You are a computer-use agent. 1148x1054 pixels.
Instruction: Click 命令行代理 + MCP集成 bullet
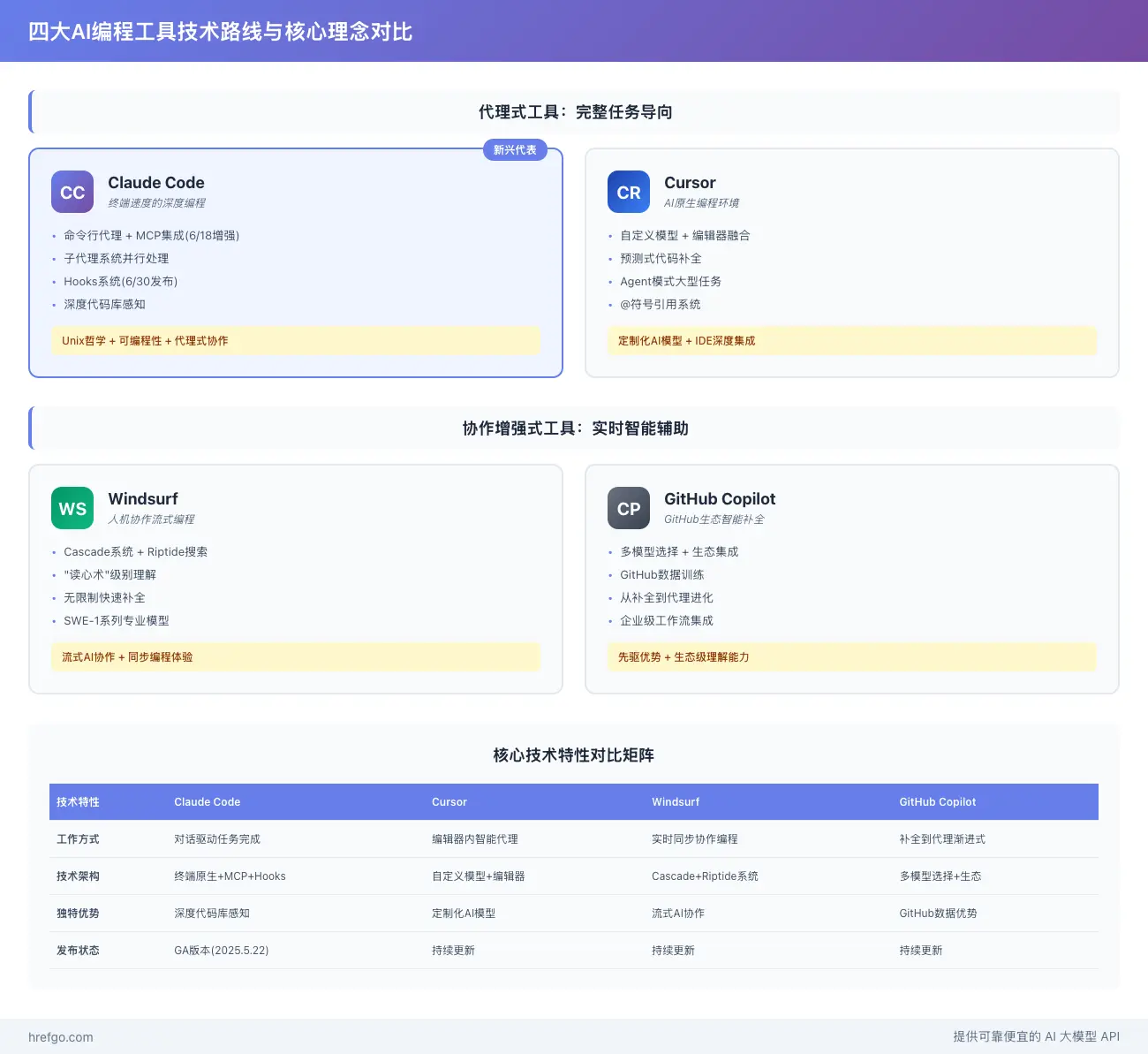[151, 235]
